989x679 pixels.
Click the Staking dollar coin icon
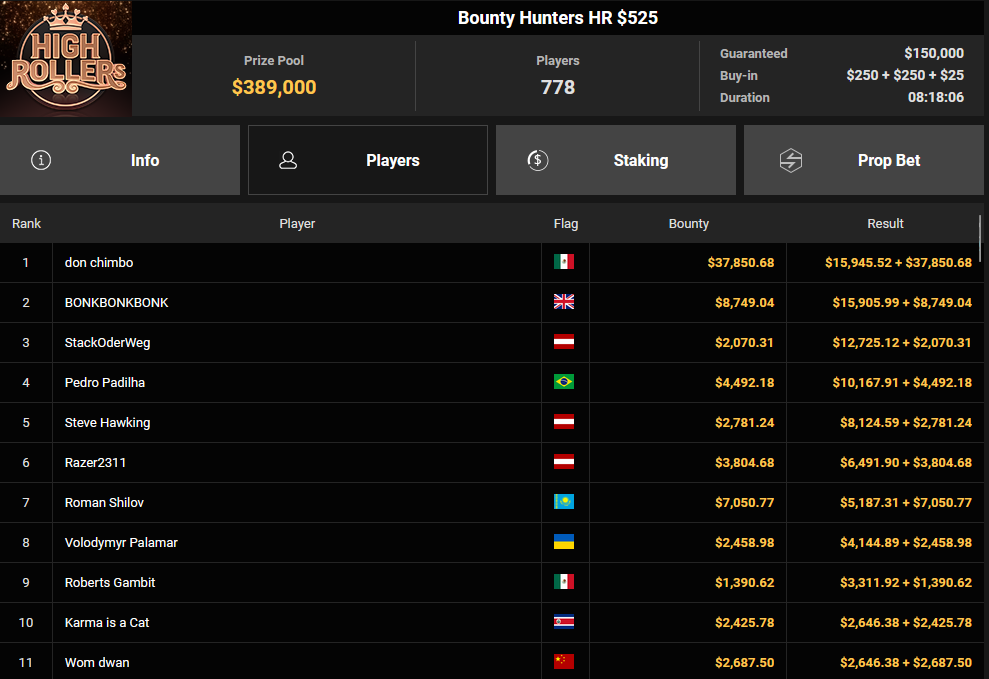(537, 160)
